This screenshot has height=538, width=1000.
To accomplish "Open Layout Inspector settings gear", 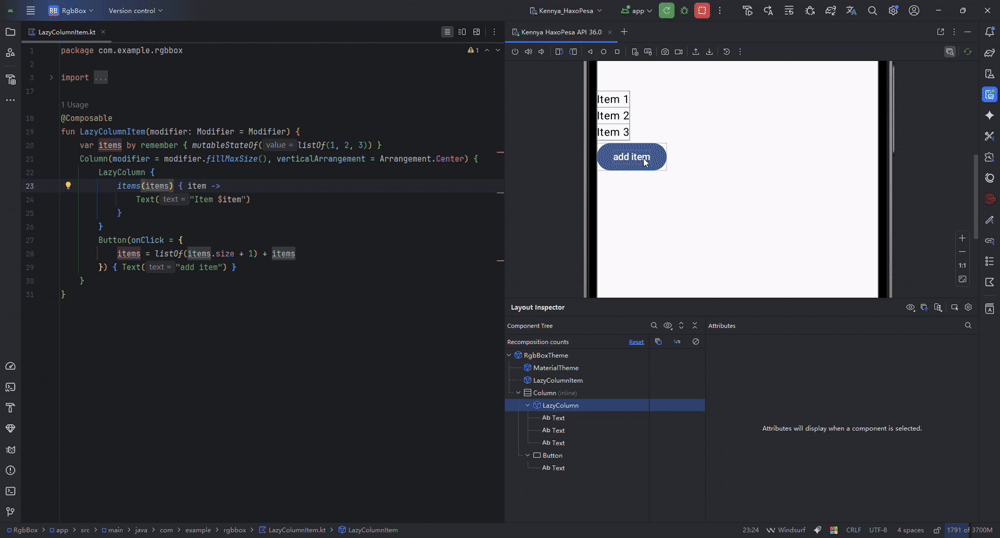I will (968, 307).
